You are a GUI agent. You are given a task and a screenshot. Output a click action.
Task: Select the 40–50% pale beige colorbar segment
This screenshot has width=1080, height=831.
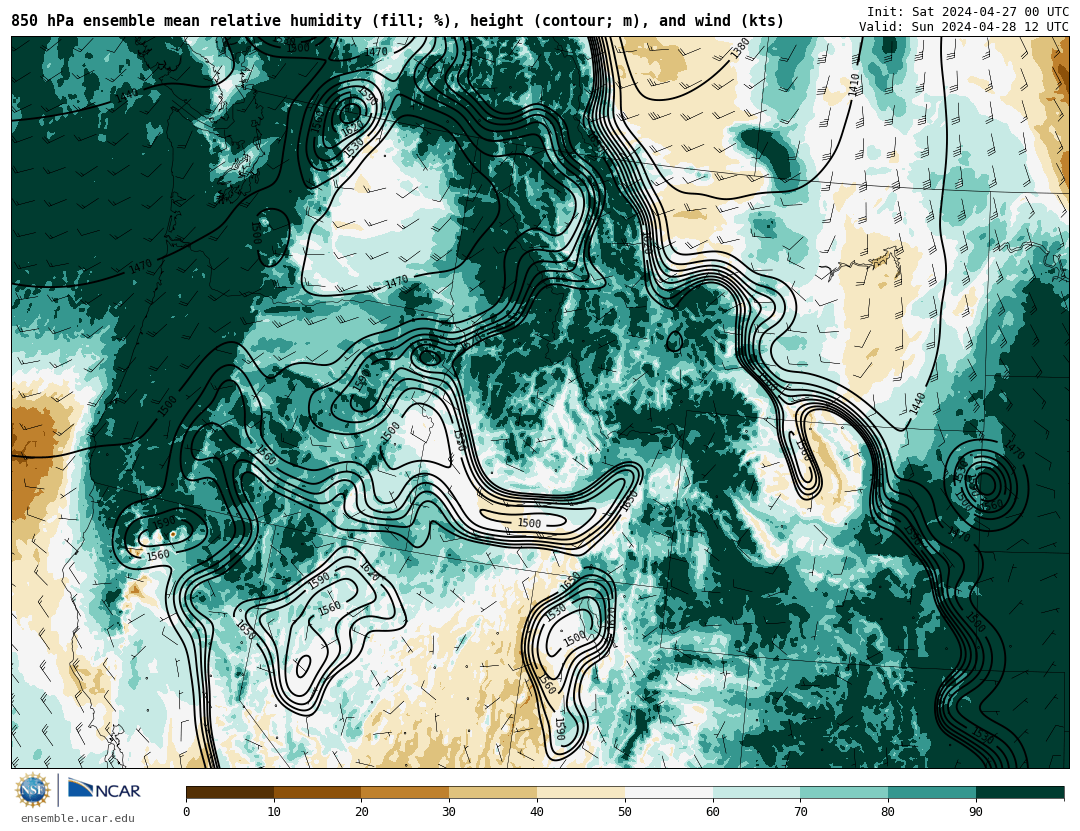pos(581,792)
